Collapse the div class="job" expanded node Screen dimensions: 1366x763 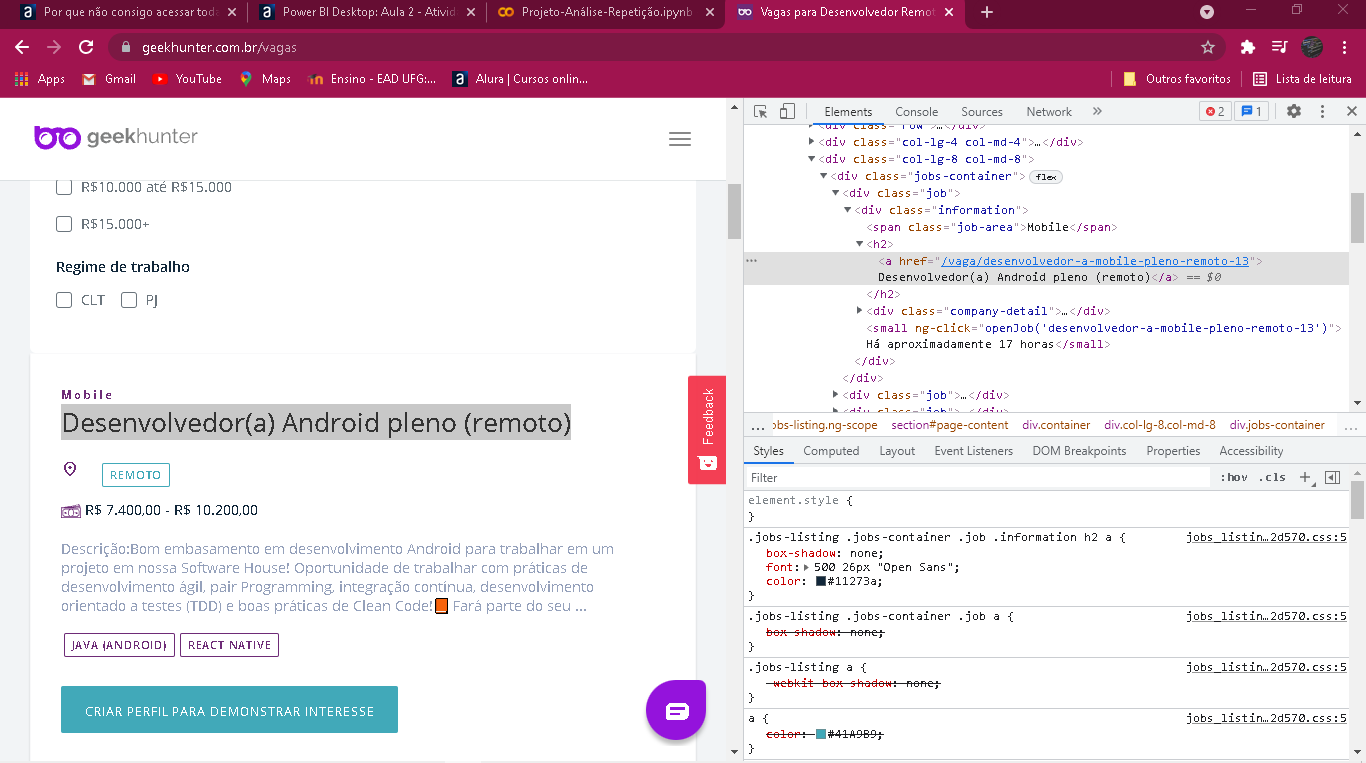(x=836, y=193)
